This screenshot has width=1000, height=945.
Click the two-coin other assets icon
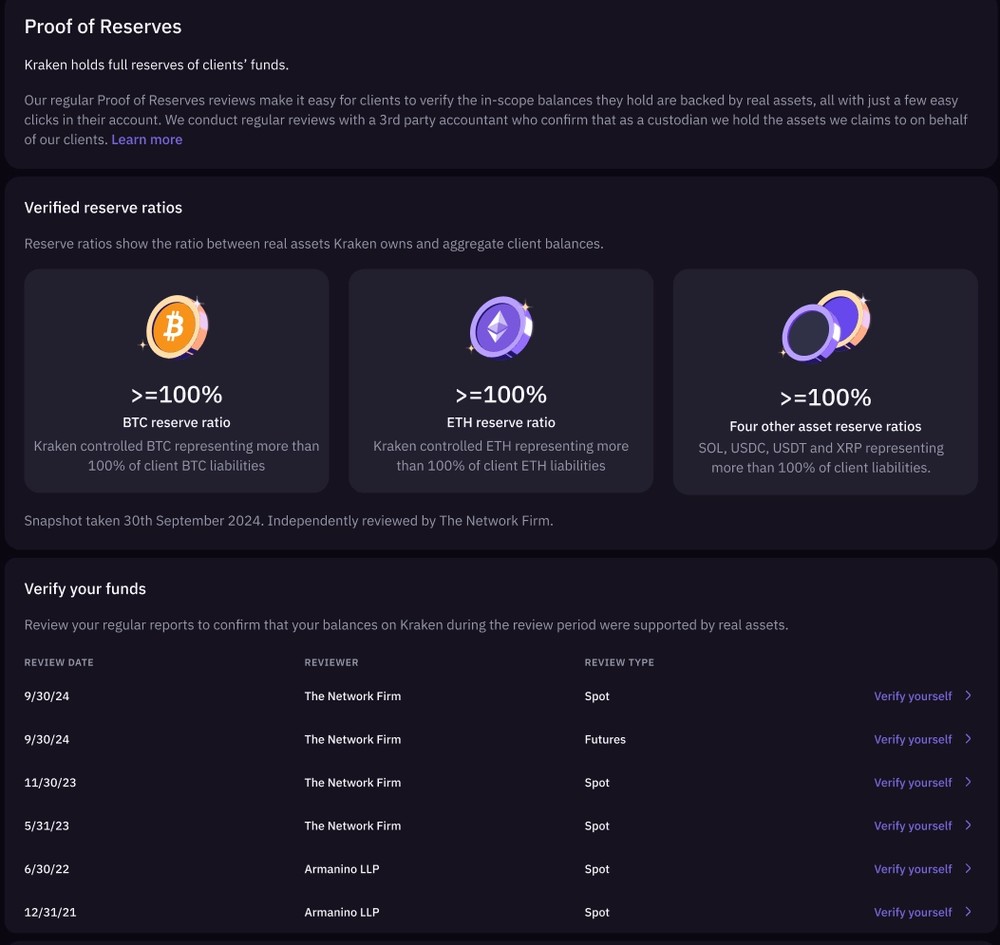(x=825, y=326)
